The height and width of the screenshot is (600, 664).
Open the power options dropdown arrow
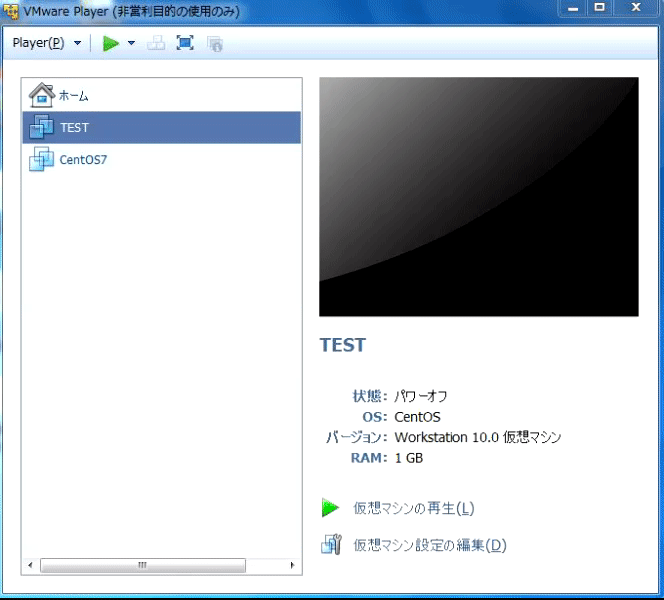(x=131, y=43)
